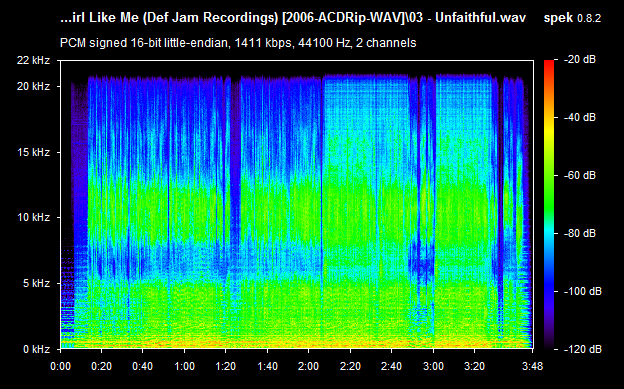Click the 0:20 time axis marker
The image size is (624, 389).
tap(101, 366)
